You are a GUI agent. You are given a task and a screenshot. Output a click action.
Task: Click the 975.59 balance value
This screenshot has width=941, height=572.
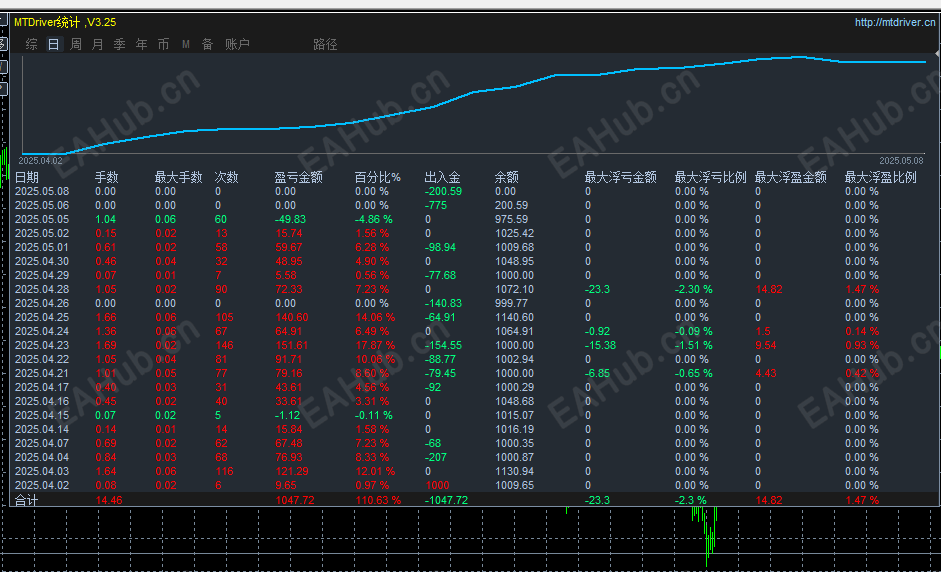[x=511, y=219]
